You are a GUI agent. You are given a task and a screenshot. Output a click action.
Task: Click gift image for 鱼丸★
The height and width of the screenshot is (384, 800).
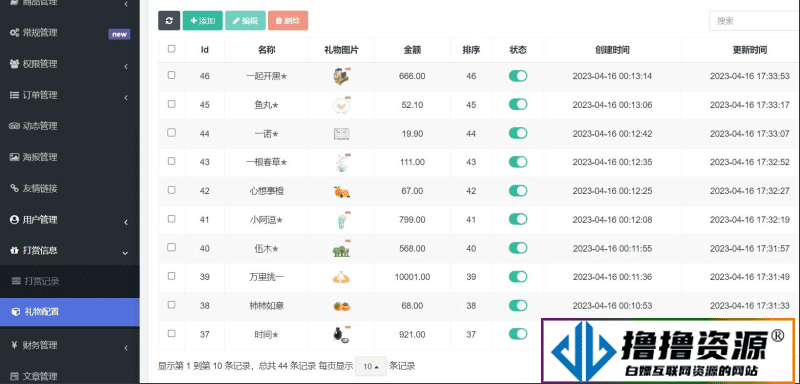tap(341, 105)
